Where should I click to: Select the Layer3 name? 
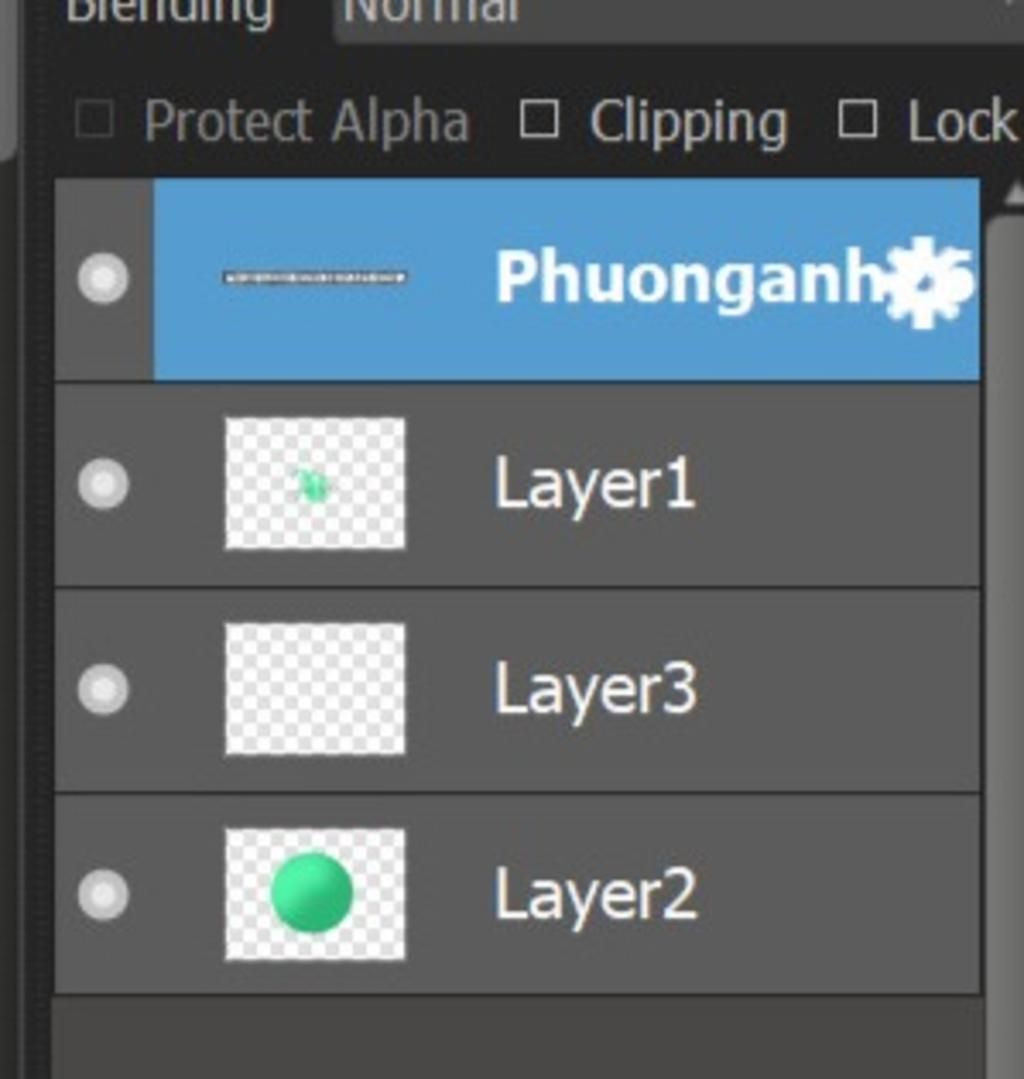(595, 690)
